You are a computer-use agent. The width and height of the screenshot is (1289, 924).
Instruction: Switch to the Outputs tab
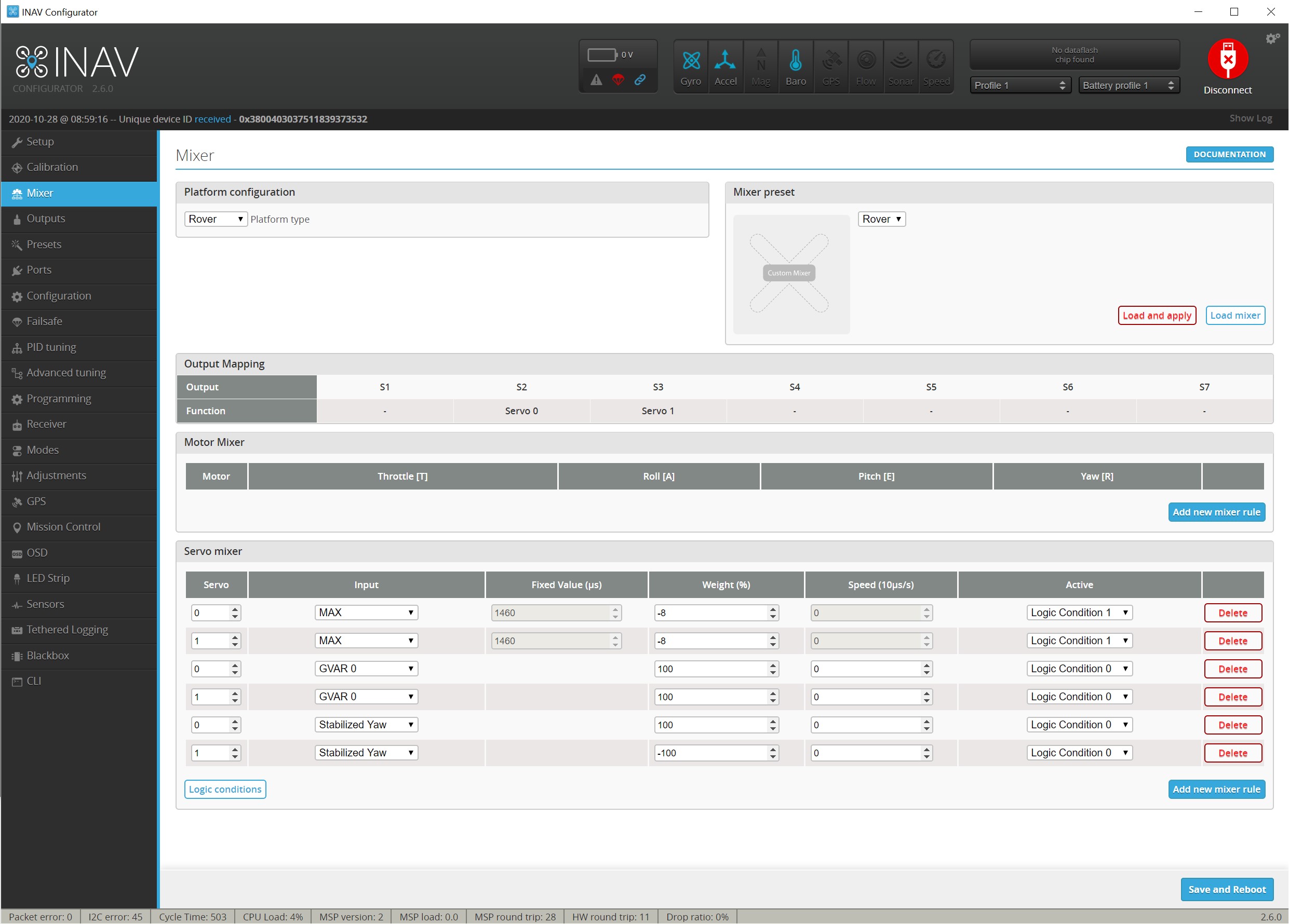[46, 219]
